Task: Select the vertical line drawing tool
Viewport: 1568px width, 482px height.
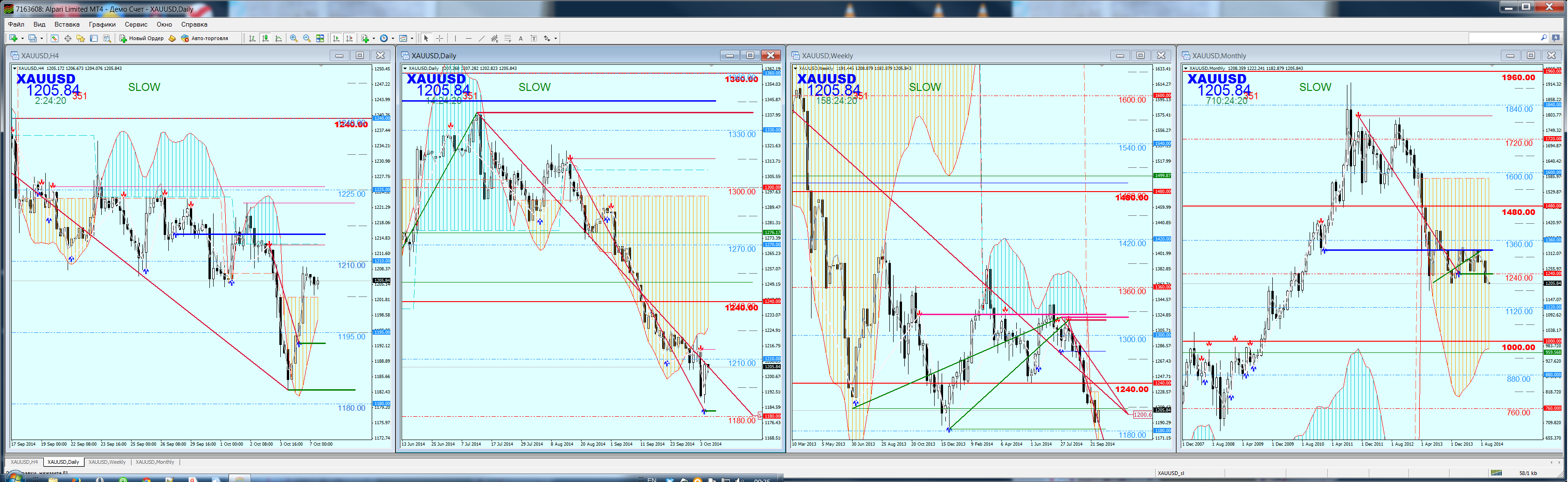Action: [455, 38]
